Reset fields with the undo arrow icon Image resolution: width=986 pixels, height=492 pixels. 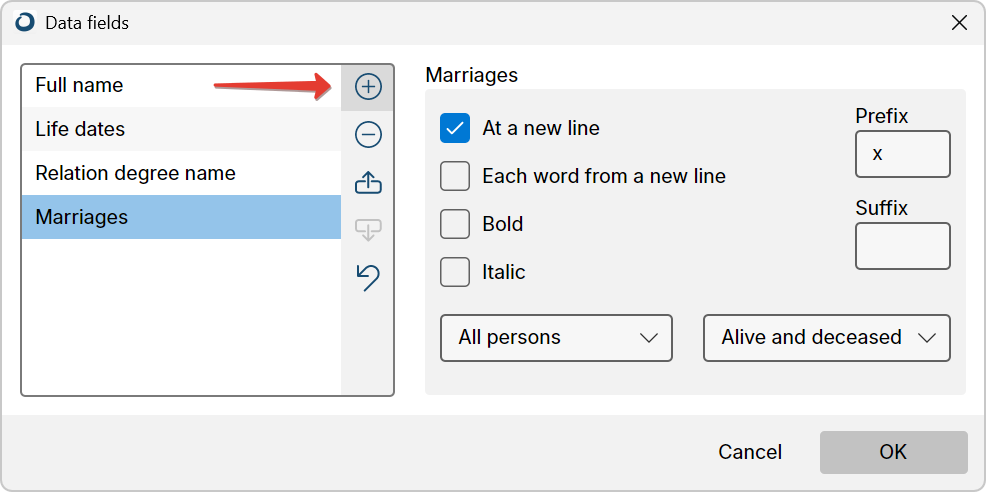point(368,277)
